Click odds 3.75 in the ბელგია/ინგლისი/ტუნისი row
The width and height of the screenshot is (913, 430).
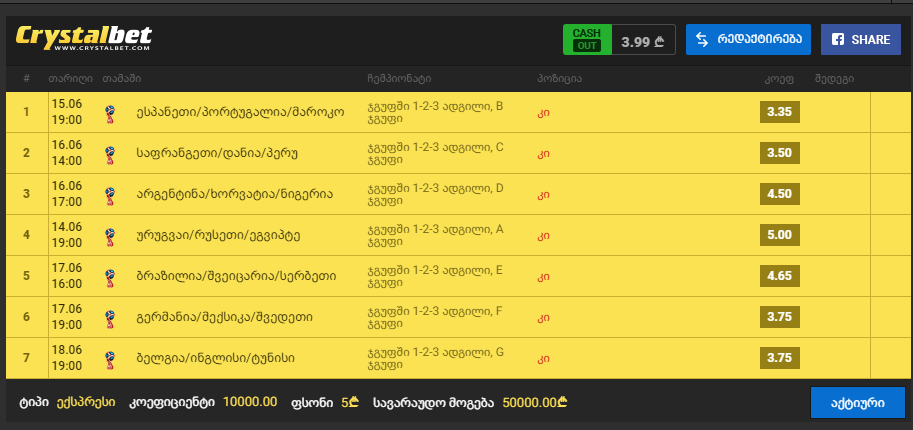[x=780, y=358]
